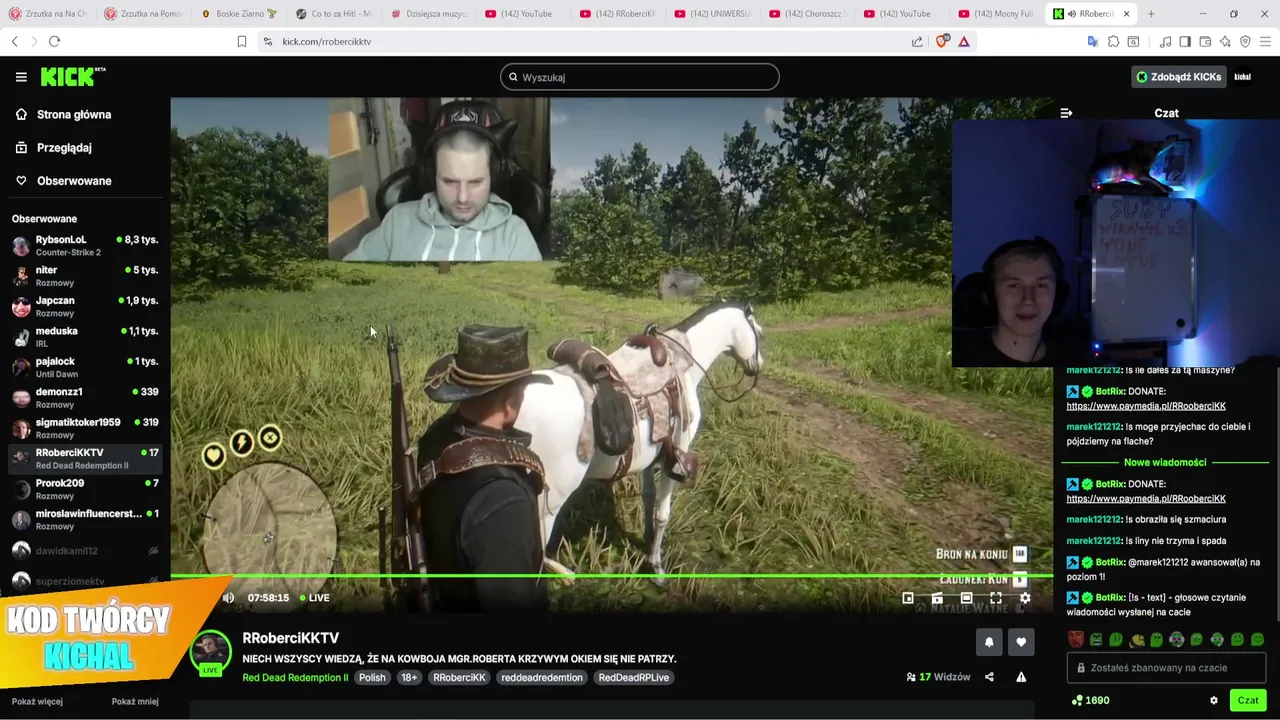
Task: Open the video player settings gear
Action: pos(1025,598)
